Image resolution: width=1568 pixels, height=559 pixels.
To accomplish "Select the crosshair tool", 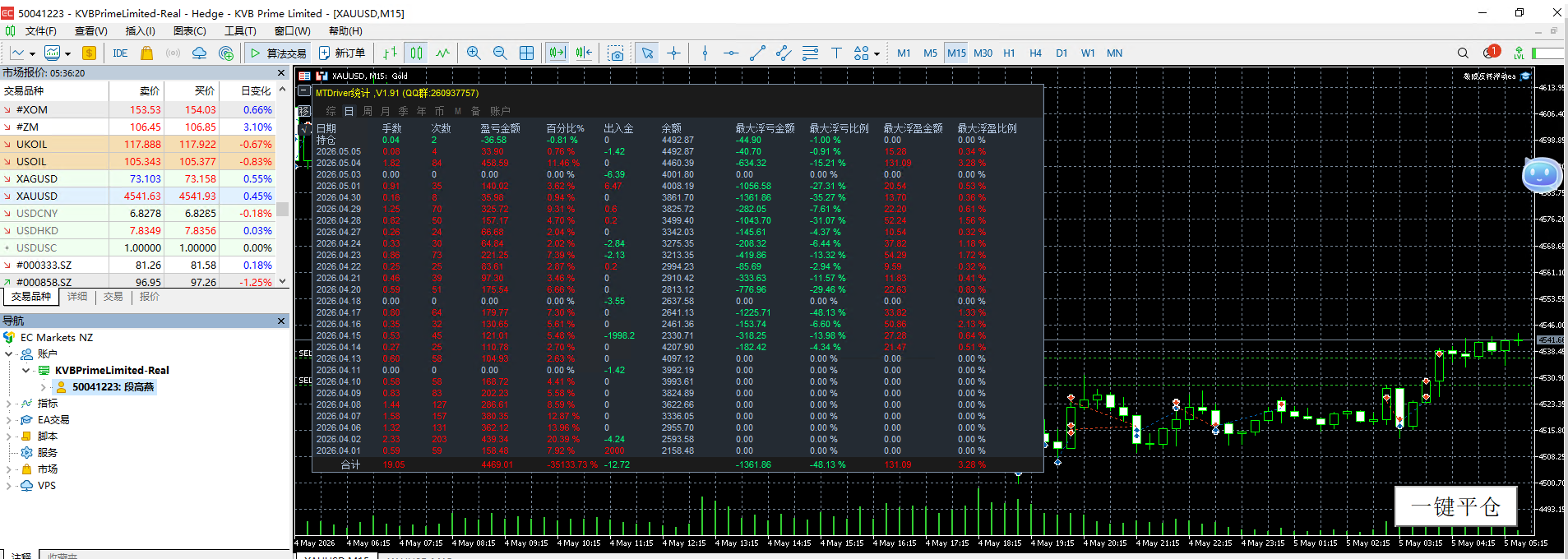I will click(673, 53).
